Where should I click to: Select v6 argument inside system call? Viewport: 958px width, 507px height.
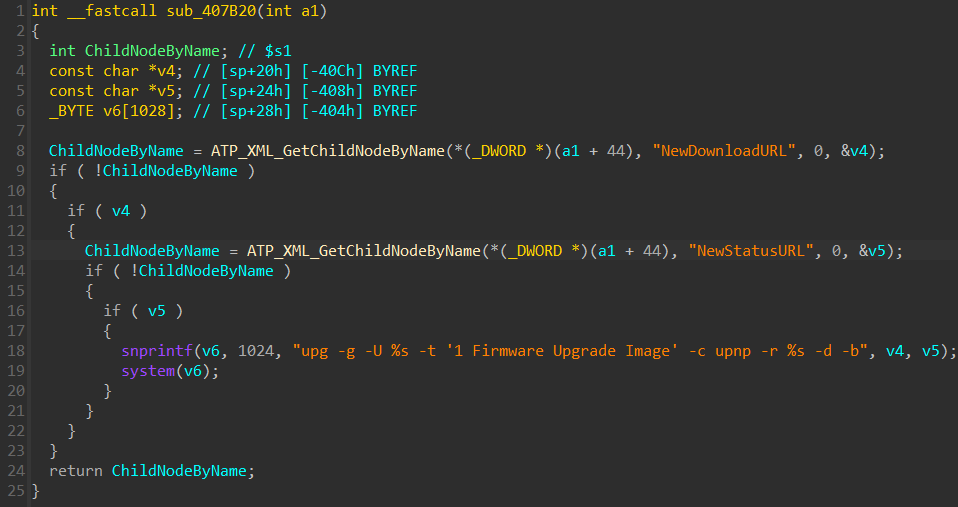pyautogui.click(x=192, y=371)
